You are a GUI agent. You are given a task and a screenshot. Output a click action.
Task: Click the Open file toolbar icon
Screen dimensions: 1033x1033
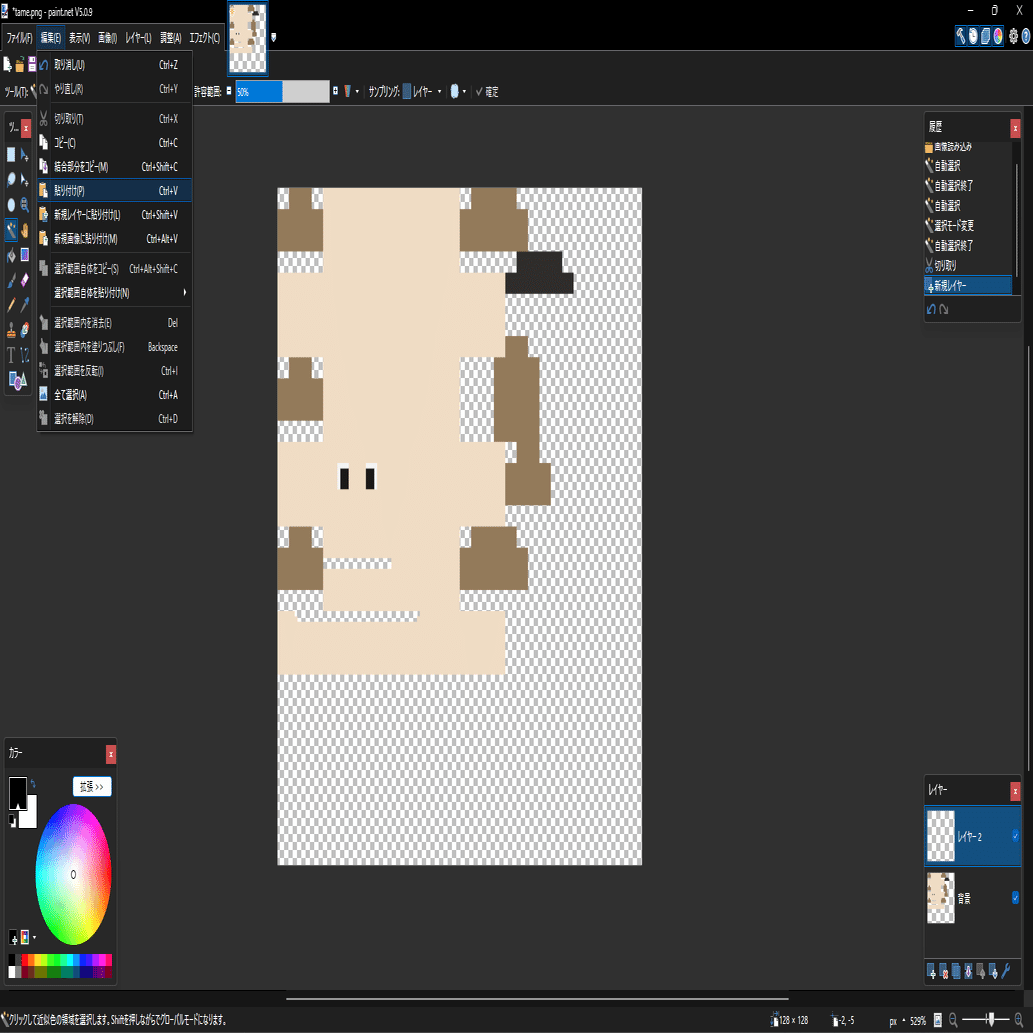pyautogui.click(x=20, y=65)
